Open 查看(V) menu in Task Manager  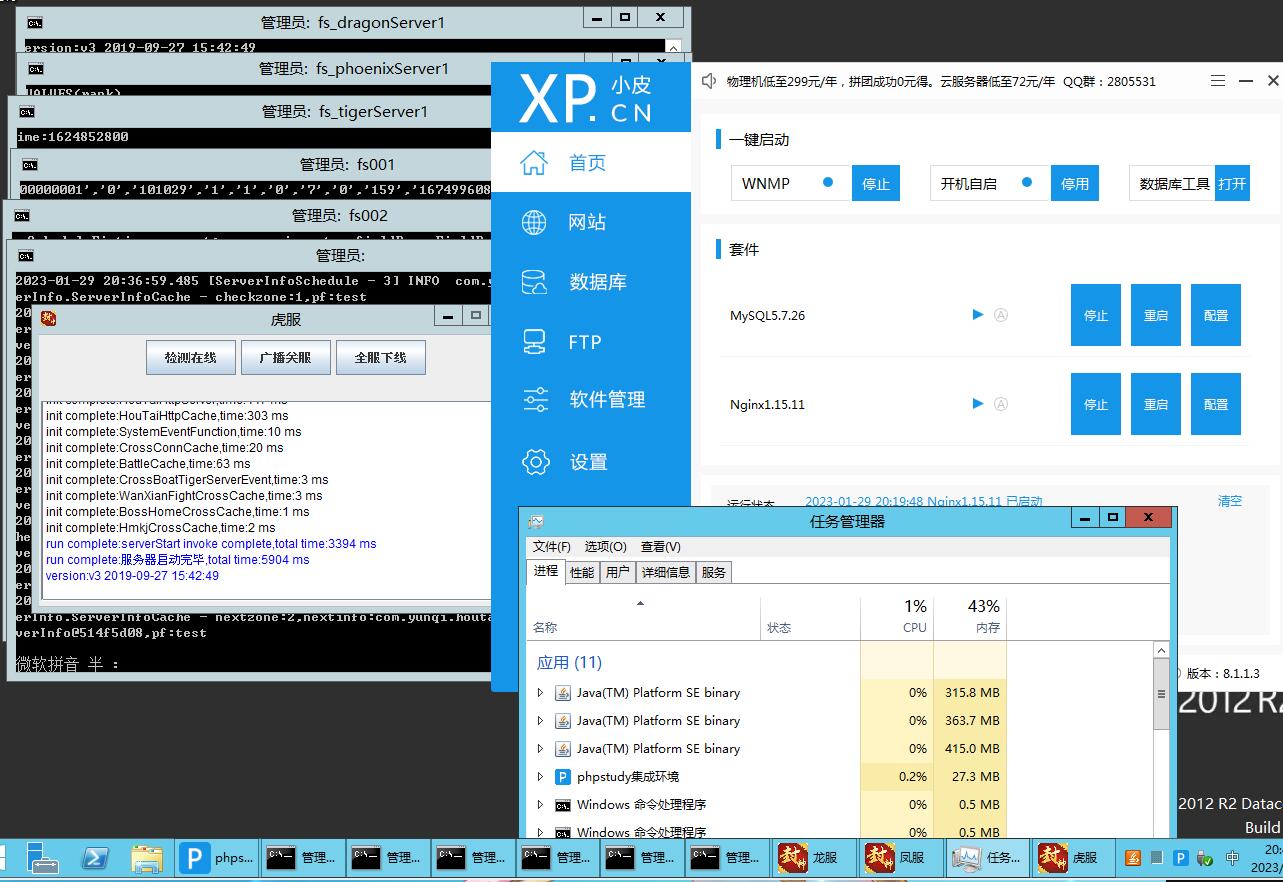coord(661,547)
